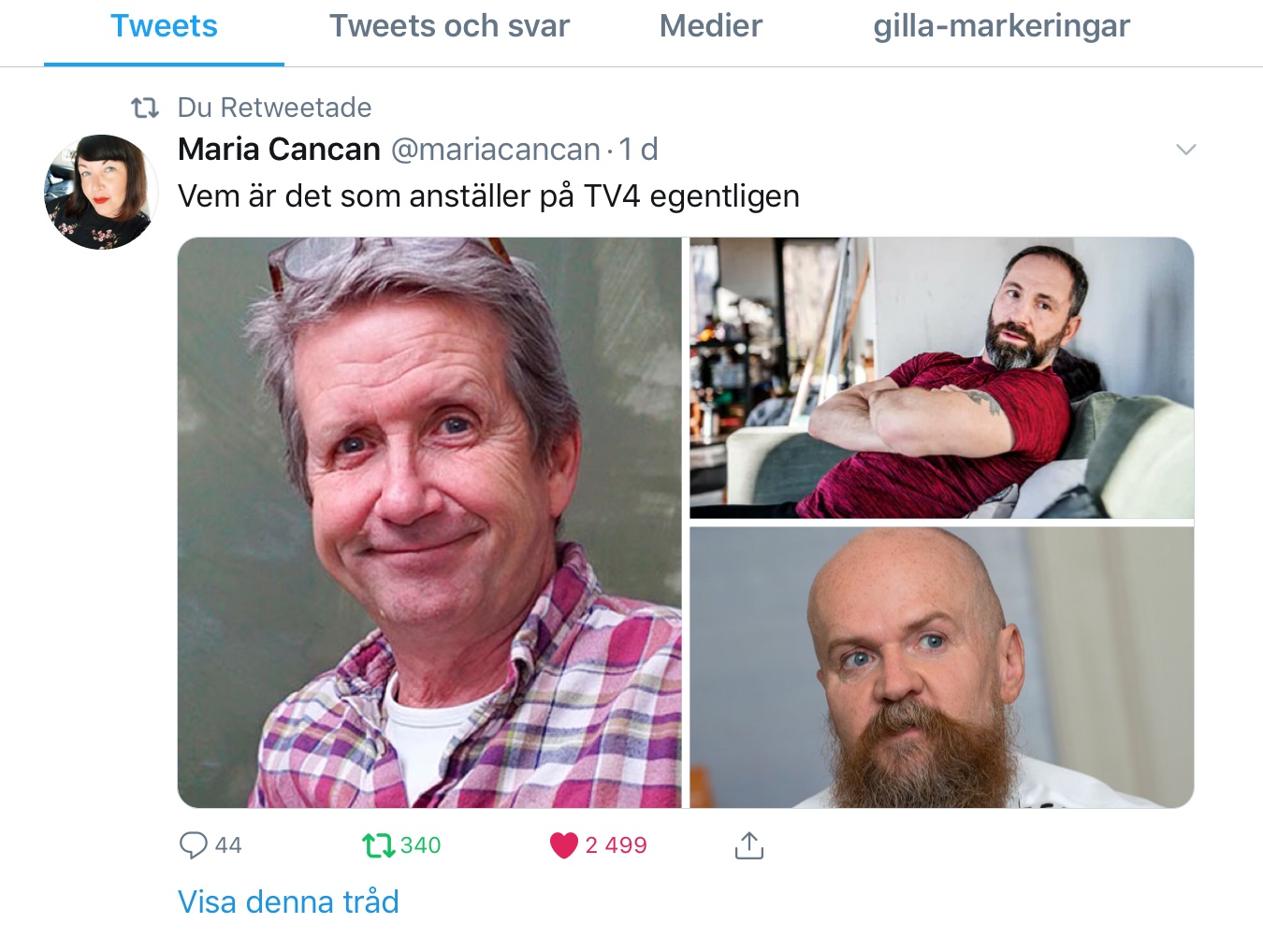Click the @mariacancan handle
The height and width of the screenshot is (952, 1263).
(x=495, y=150)
